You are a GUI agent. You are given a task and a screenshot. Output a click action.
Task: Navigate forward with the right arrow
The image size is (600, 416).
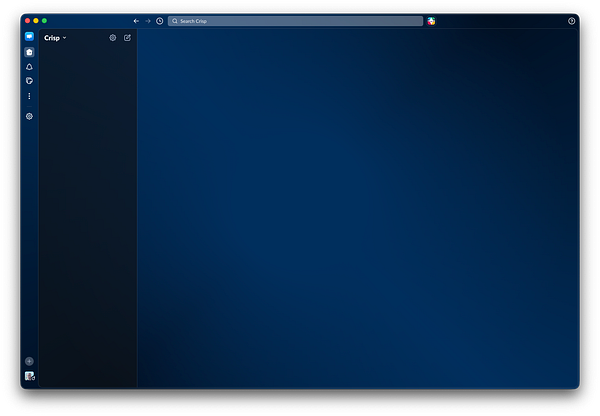point(148,21)
